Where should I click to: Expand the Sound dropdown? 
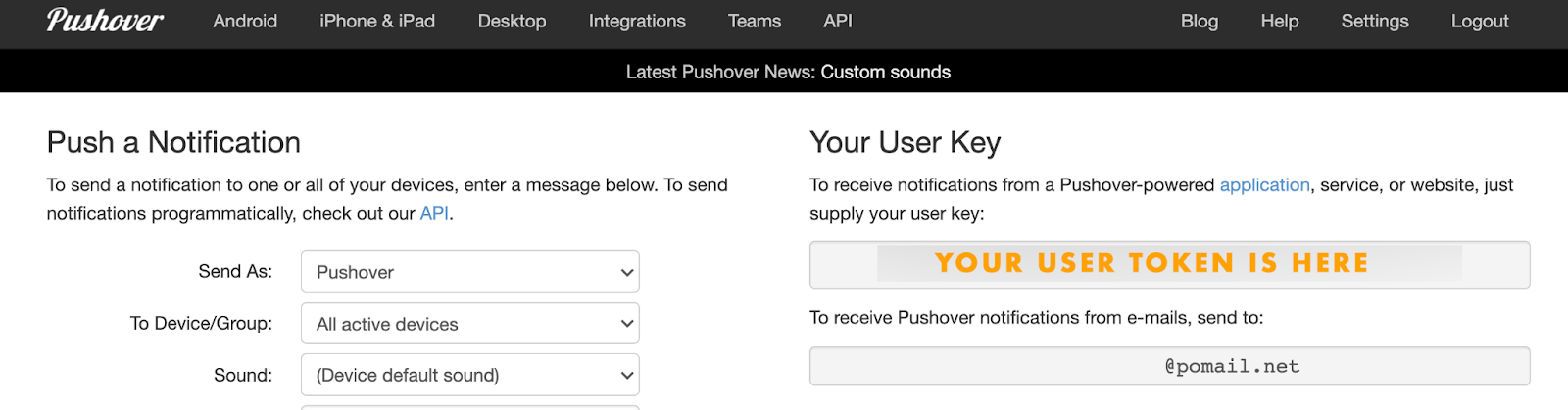(470, 375)
